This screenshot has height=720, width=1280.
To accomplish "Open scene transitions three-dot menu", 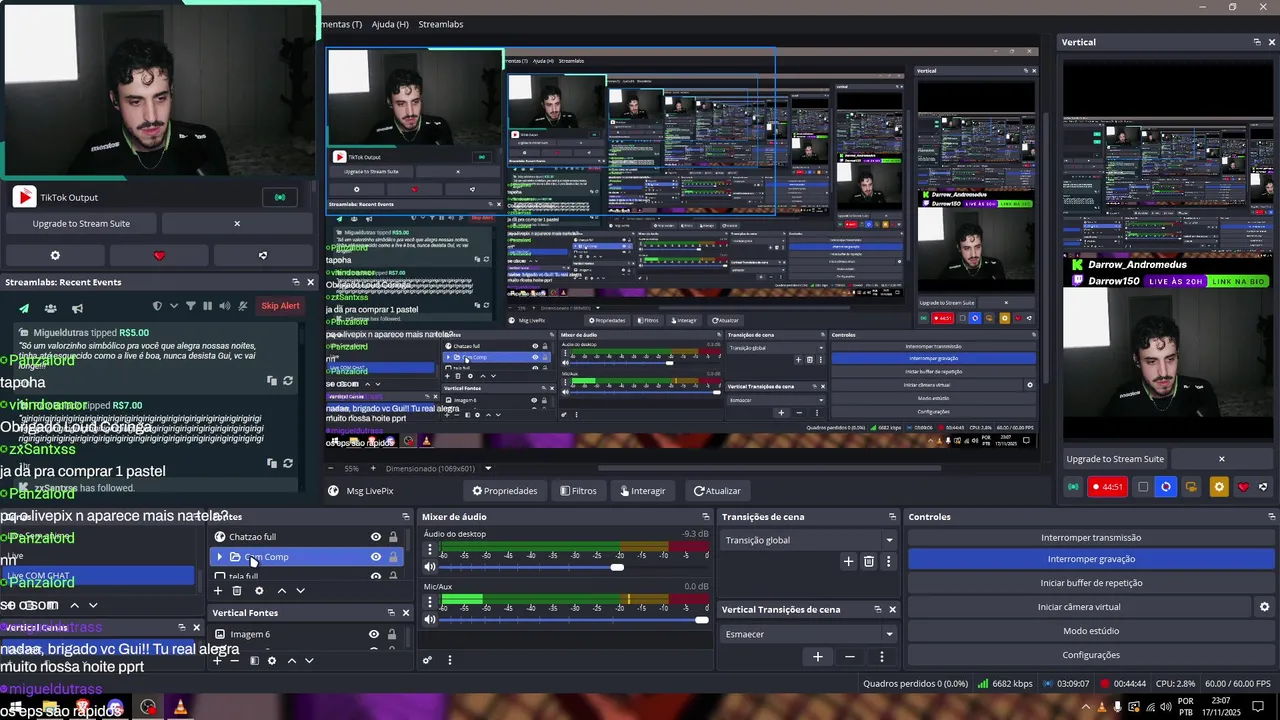I will point(888,562).
